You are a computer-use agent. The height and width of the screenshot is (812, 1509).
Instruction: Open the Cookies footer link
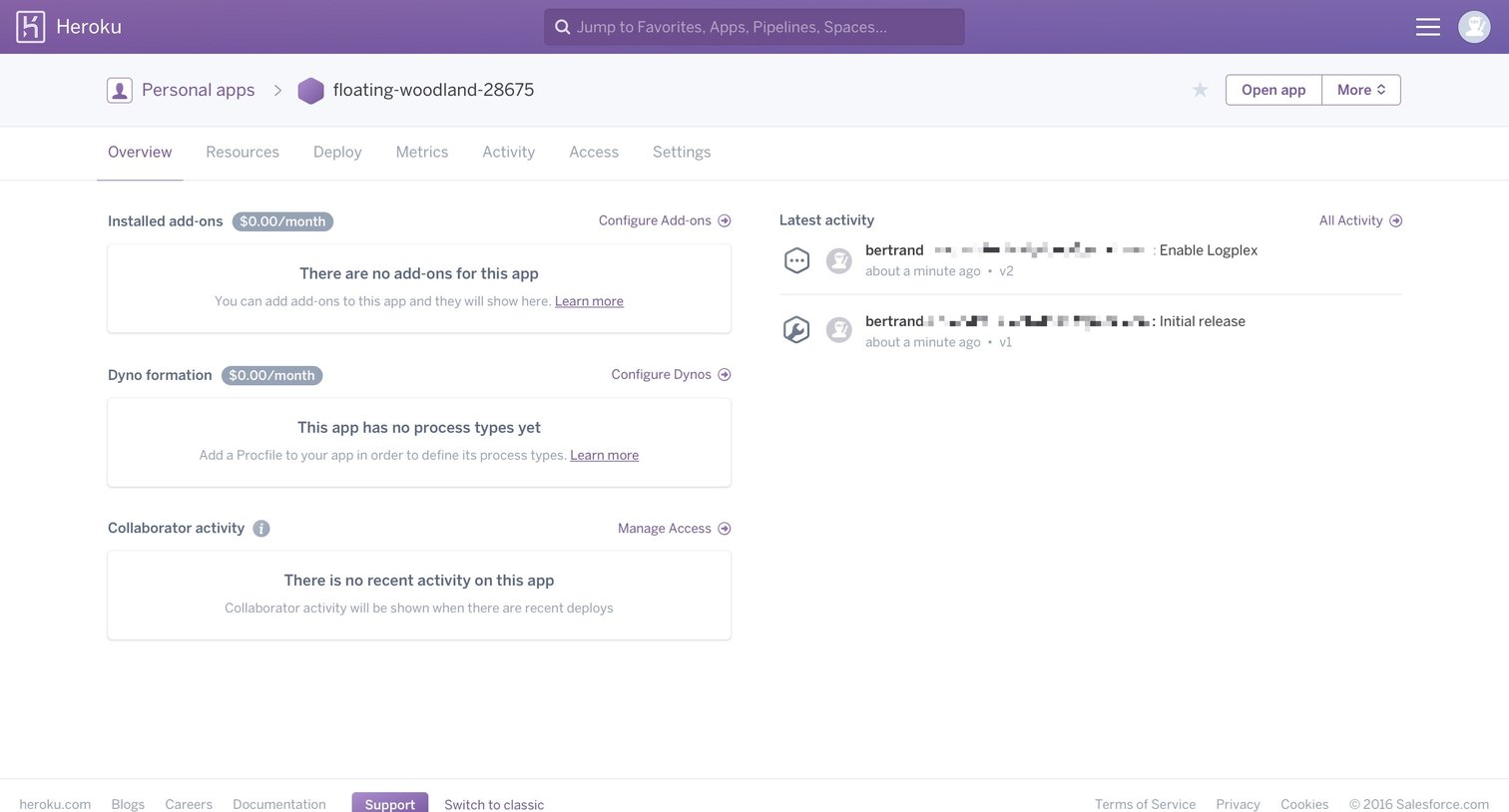tap(1304, 804)
